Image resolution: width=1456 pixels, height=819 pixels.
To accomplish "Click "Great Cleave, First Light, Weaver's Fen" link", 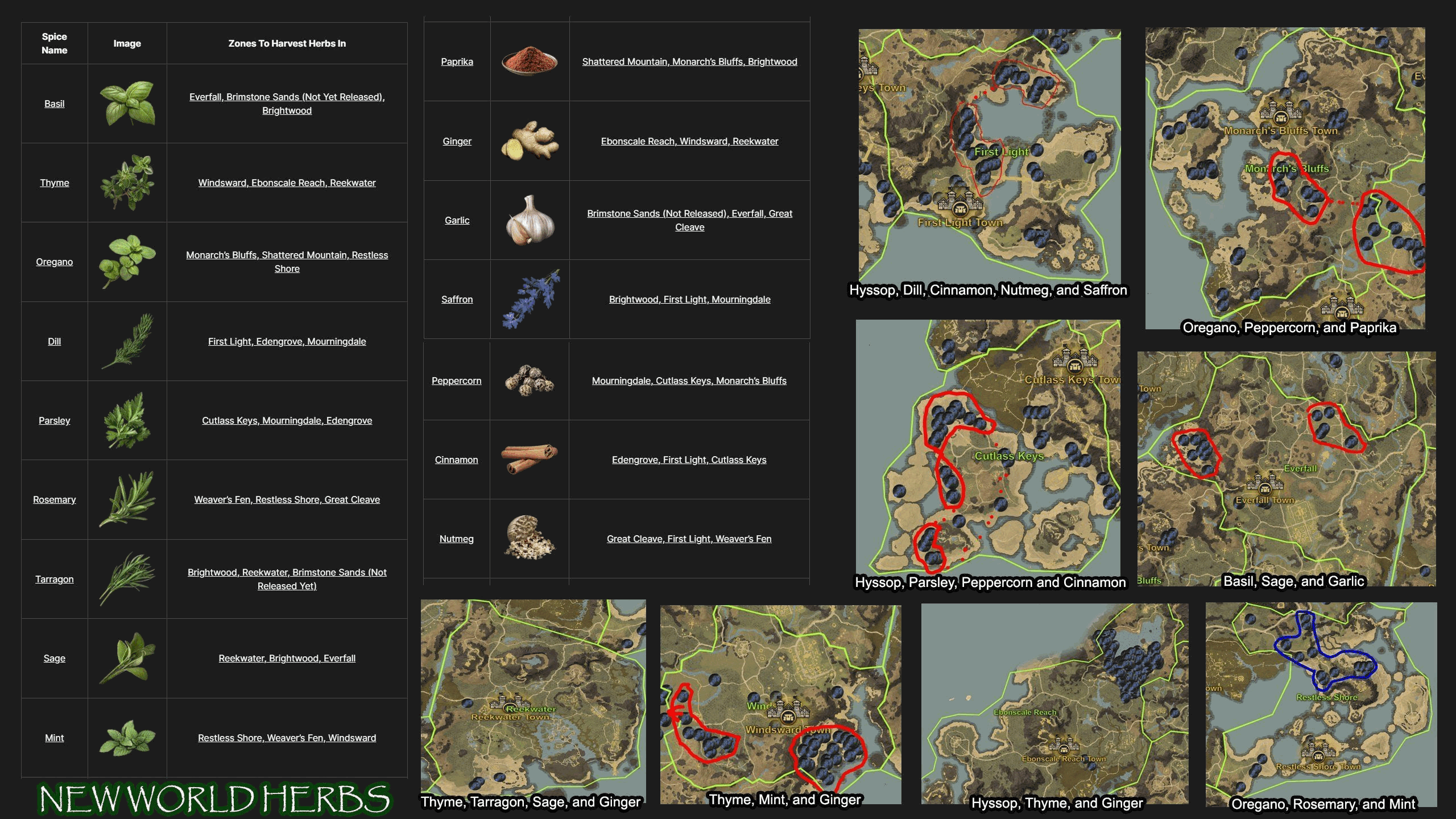I will click(689, 539).
